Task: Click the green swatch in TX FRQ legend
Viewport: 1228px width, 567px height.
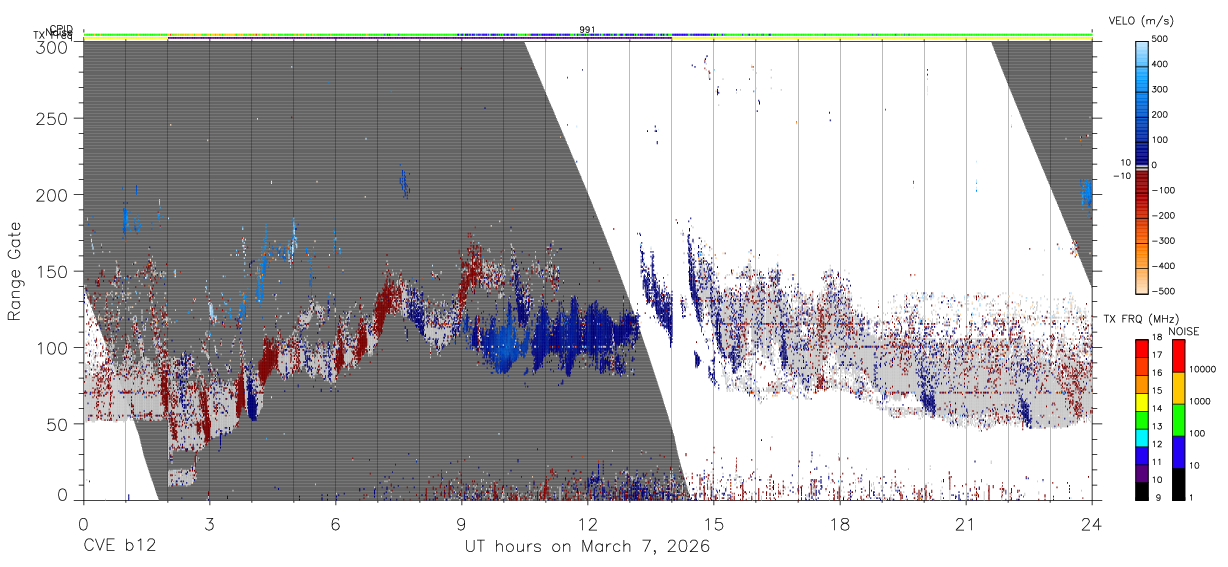Action: pos(1142,421)
